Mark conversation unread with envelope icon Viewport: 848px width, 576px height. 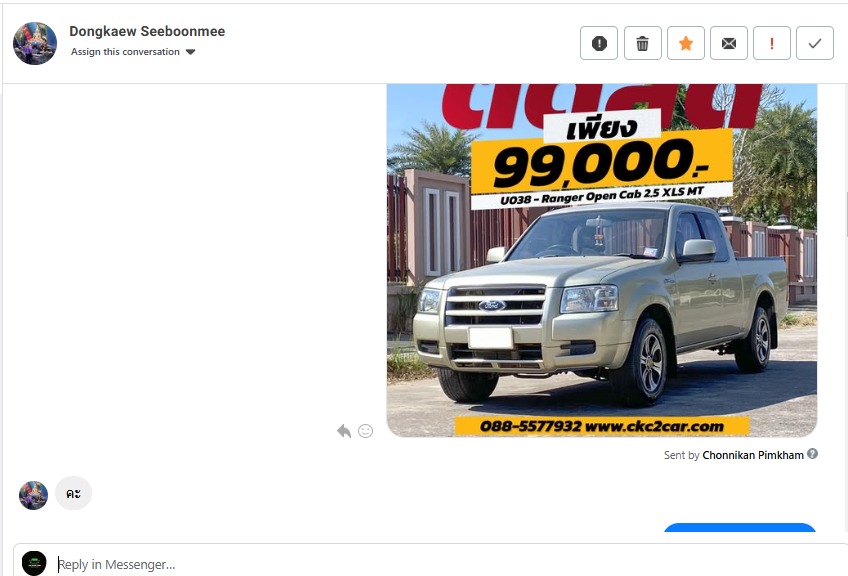pyautogui.click(x=728, y=43)
